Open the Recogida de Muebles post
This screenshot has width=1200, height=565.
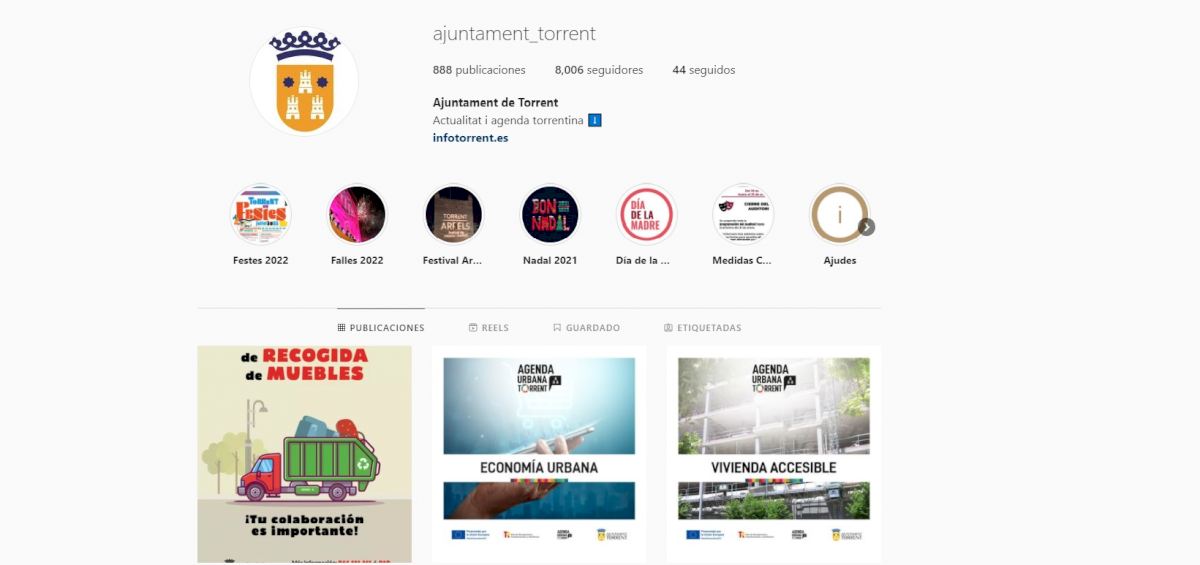[304, 454]
